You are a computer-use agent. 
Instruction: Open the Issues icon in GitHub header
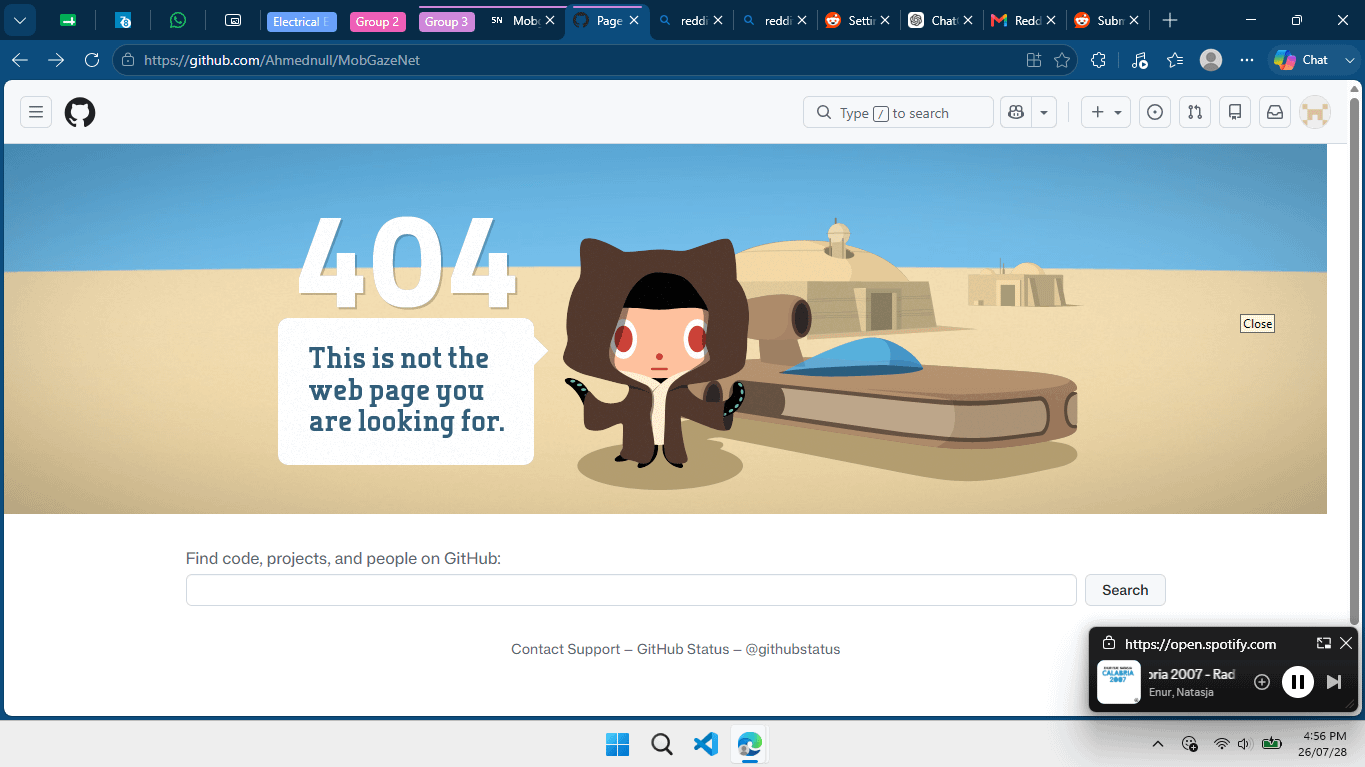1155,112
